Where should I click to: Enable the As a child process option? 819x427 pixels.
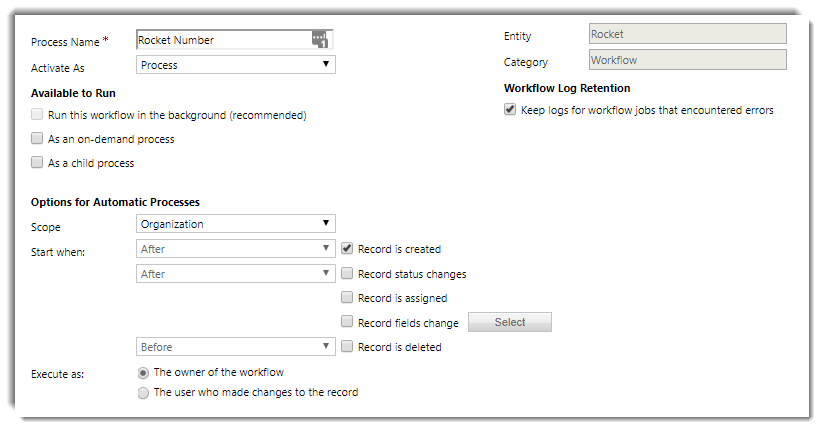click(38, 163)
